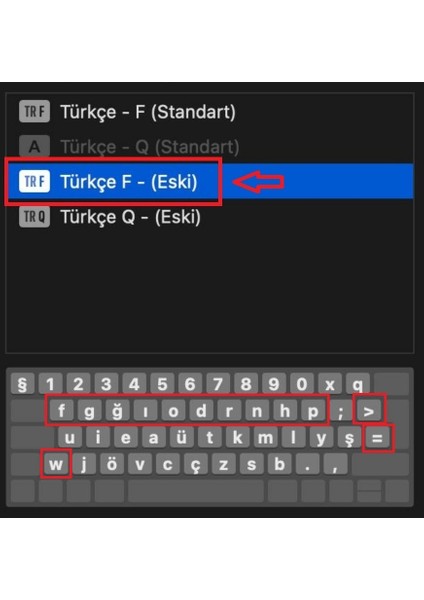Click the empty area of the input source list

[x=209, y=293]
